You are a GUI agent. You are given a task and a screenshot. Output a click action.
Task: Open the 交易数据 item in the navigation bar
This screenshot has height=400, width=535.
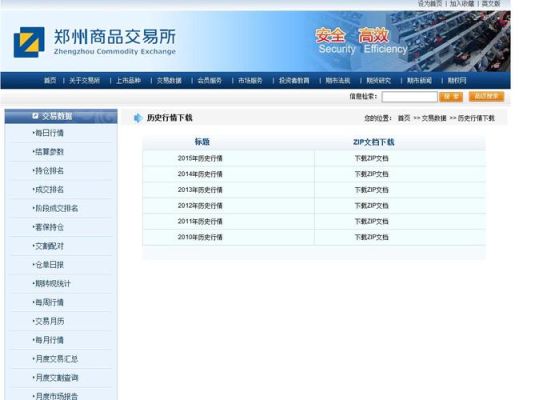coord(169,81)
